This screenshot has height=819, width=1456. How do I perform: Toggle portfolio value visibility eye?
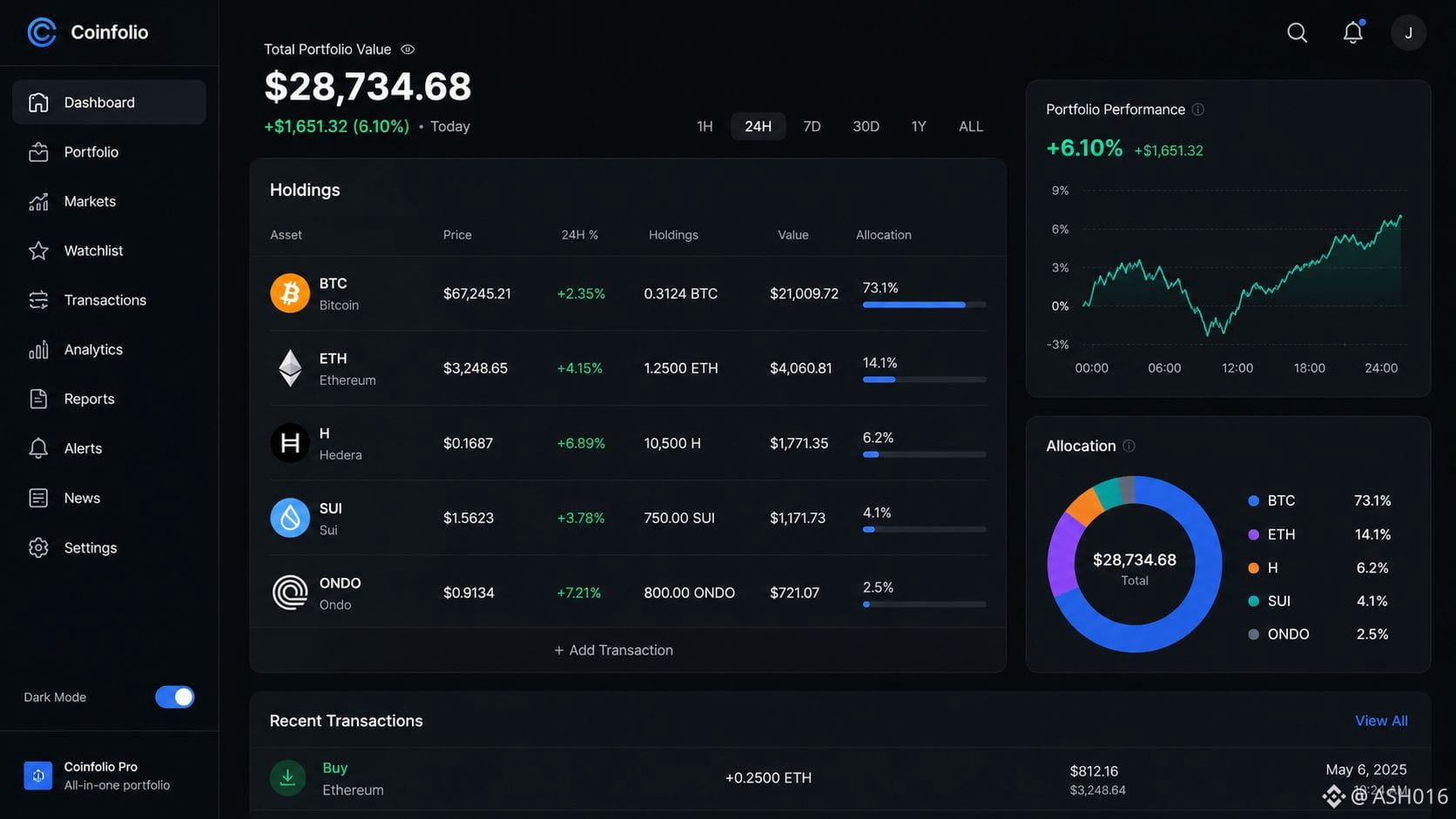pyautogui.click(x=408, y=50)
